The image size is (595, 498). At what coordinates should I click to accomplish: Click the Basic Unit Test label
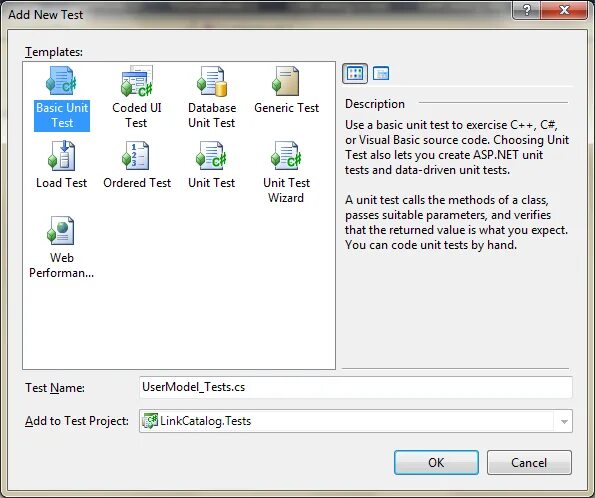[62, 115]
